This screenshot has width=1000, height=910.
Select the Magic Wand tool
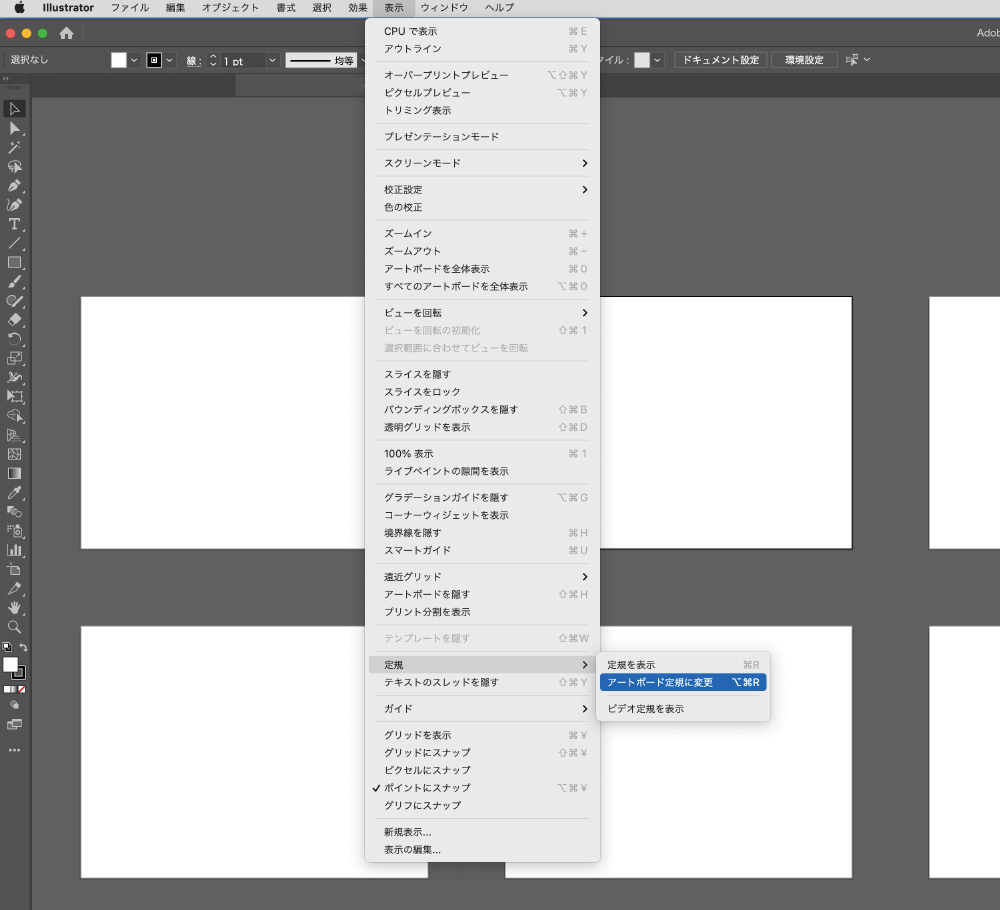15,148
